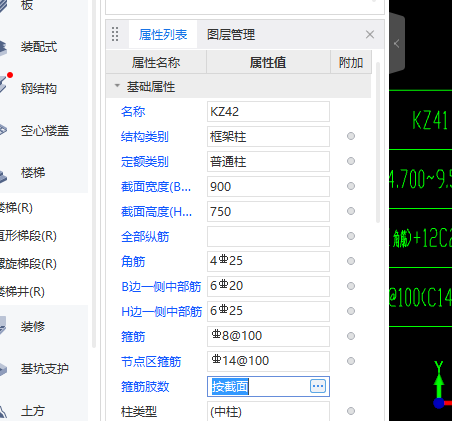Image resolution: width=452 pixels, height=421 pixels.
Task: Toggle 附加 option for 箍筋
Action: (x=351, y=336)
